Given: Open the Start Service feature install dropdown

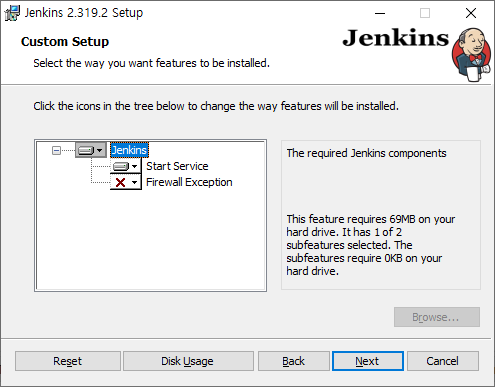Looking at the screenshot, I should pyautogui.click(x=126, y=166).
